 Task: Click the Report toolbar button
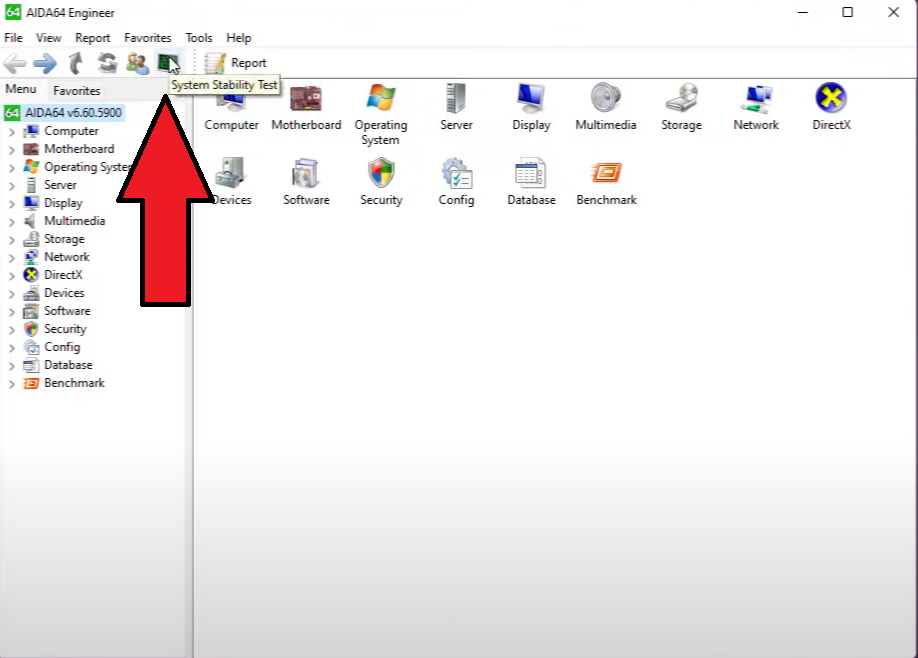tap(236, 64)
